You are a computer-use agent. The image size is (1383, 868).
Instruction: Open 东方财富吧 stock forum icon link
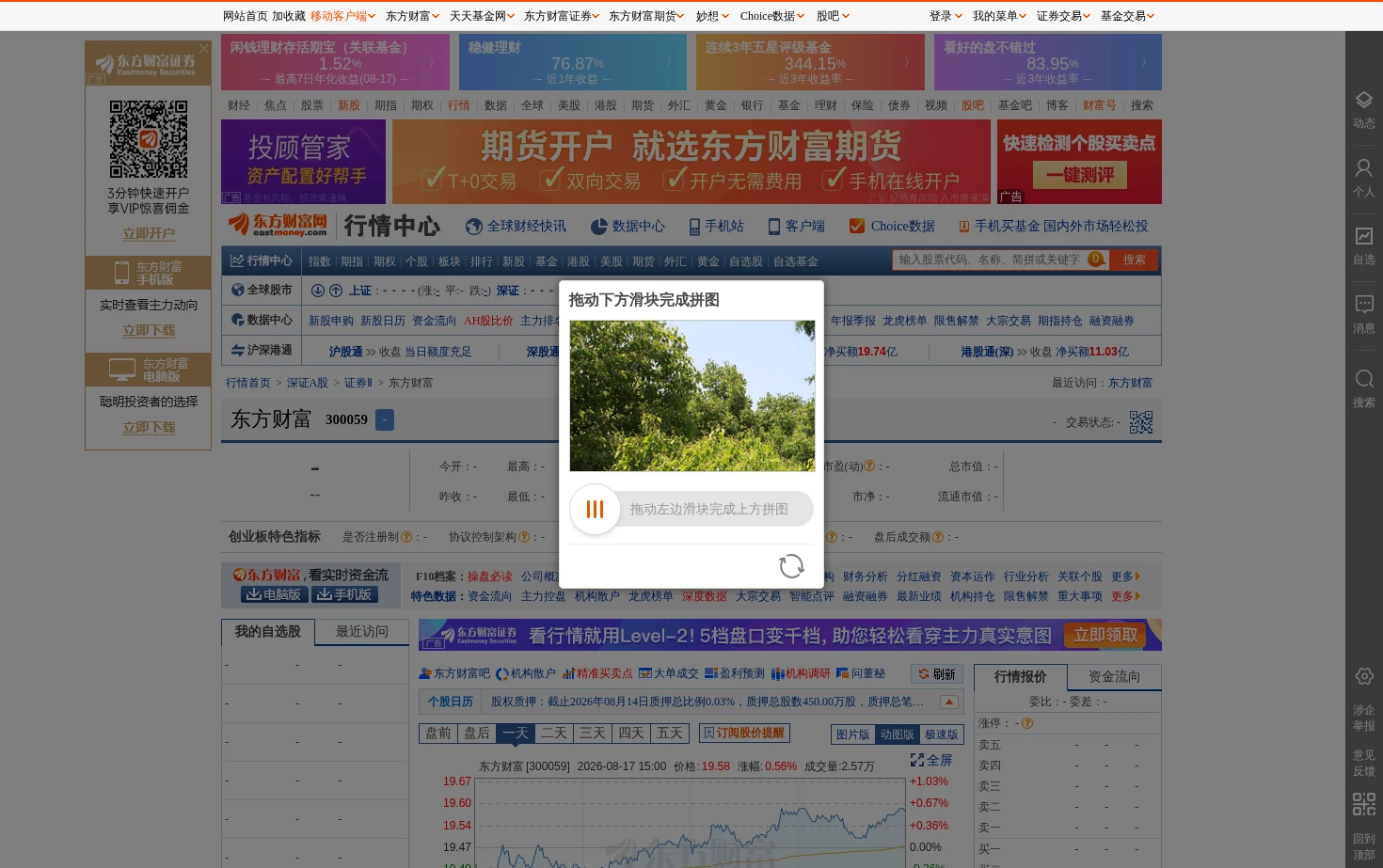click(x=453, y=673)
